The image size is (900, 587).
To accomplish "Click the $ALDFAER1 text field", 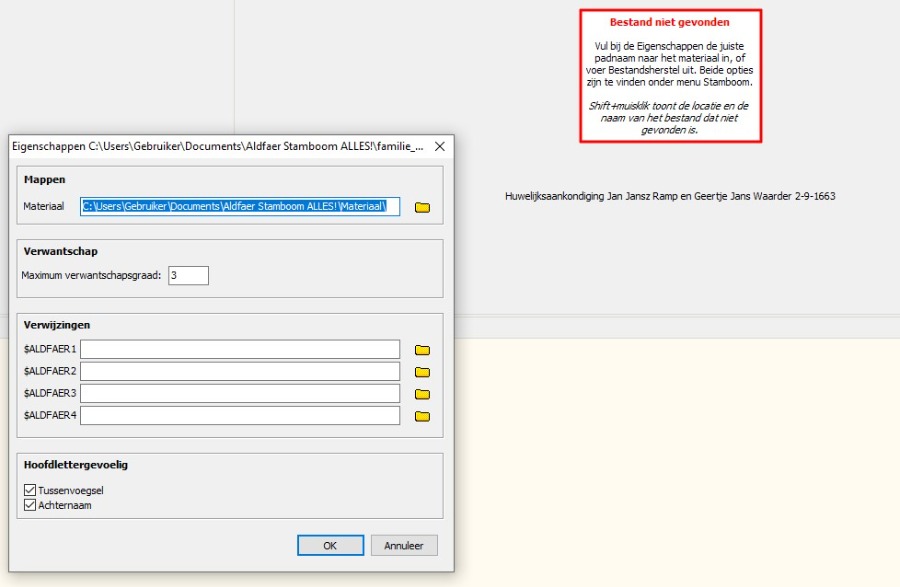I will click(240, 350).
